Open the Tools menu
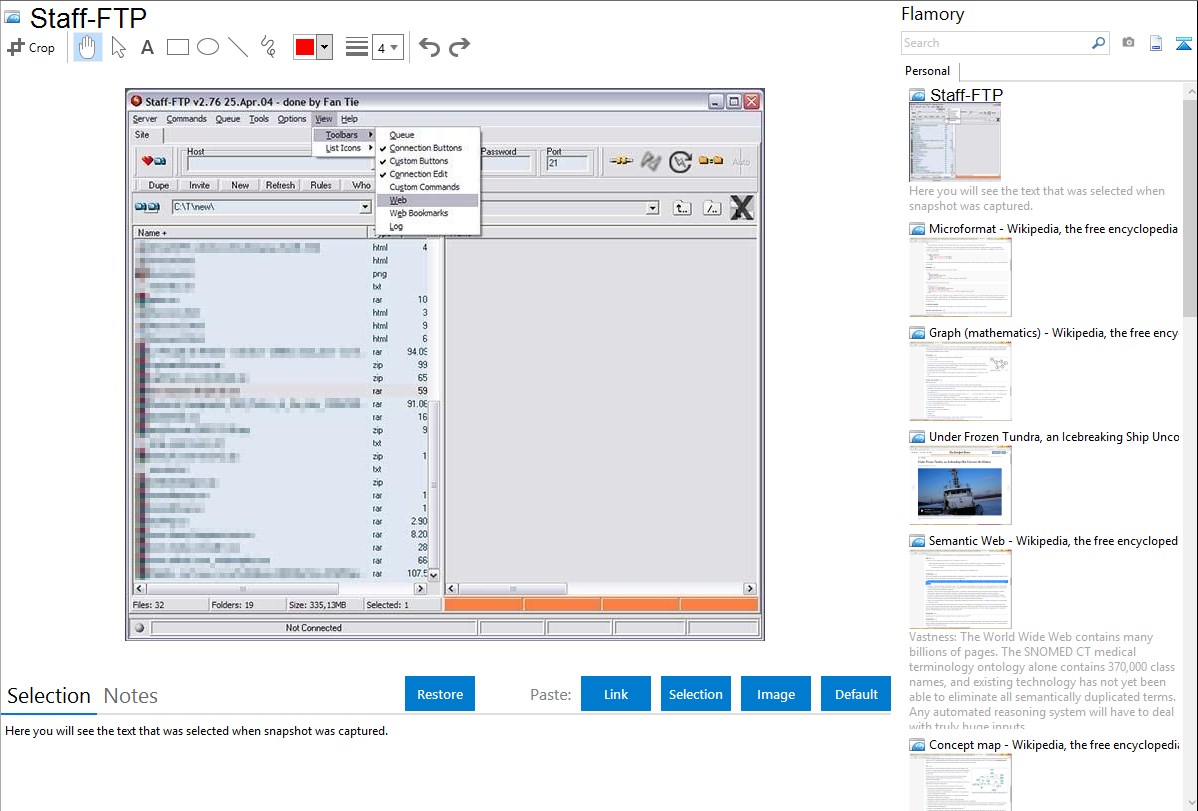Screen dimensions: 1198x811 259,119
